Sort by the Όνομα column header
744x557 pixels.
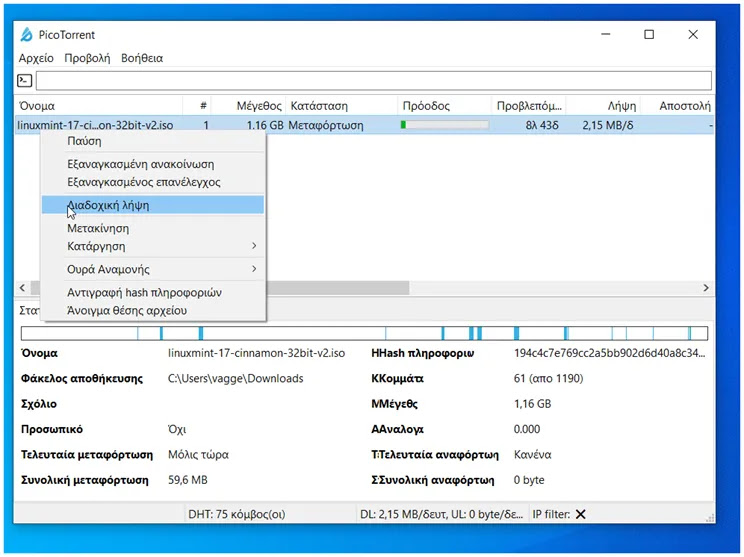pos(99,106)
